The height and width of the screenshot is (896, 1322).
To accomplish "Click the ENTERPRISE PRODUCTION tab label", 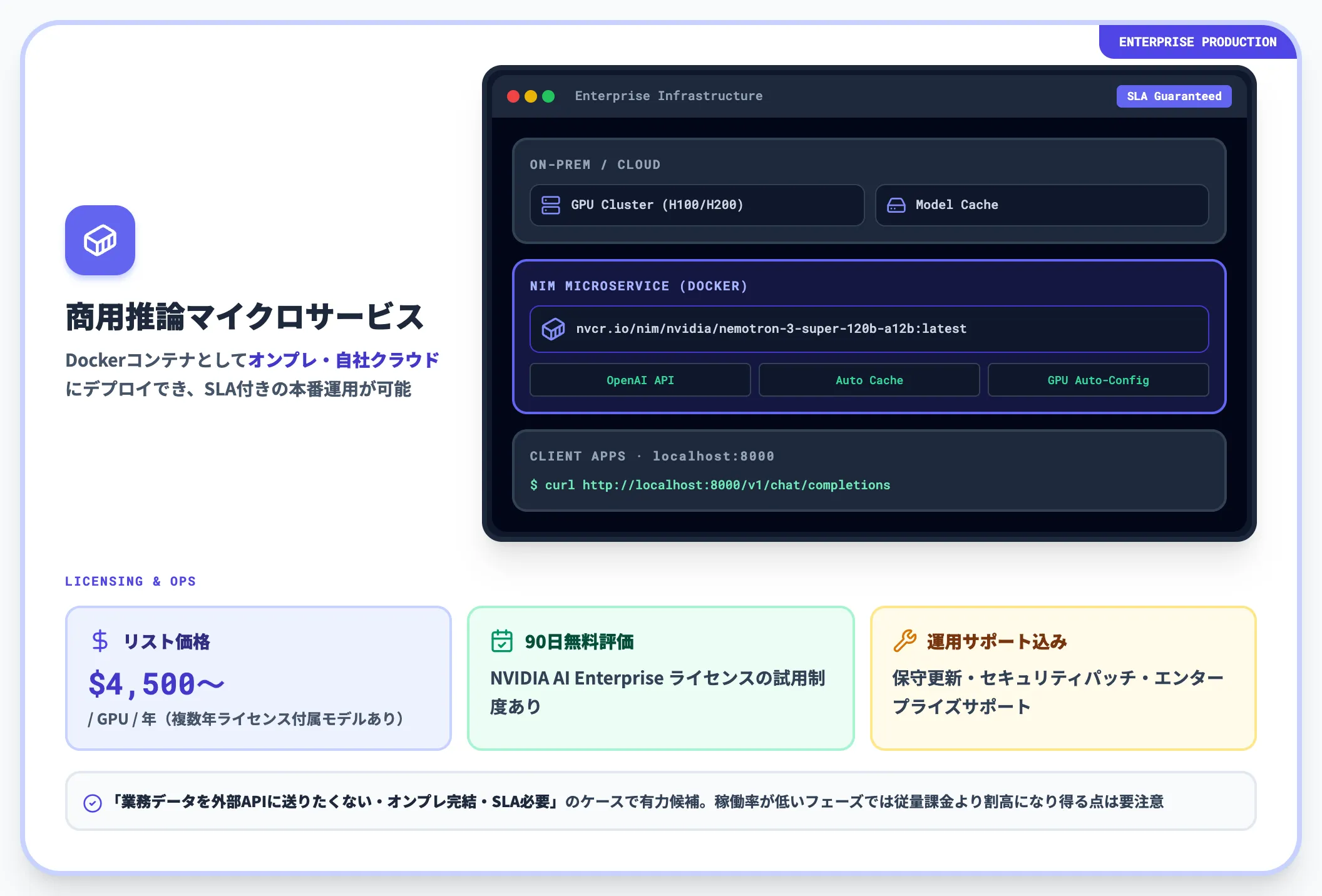I will click(x=1197, y=42).
